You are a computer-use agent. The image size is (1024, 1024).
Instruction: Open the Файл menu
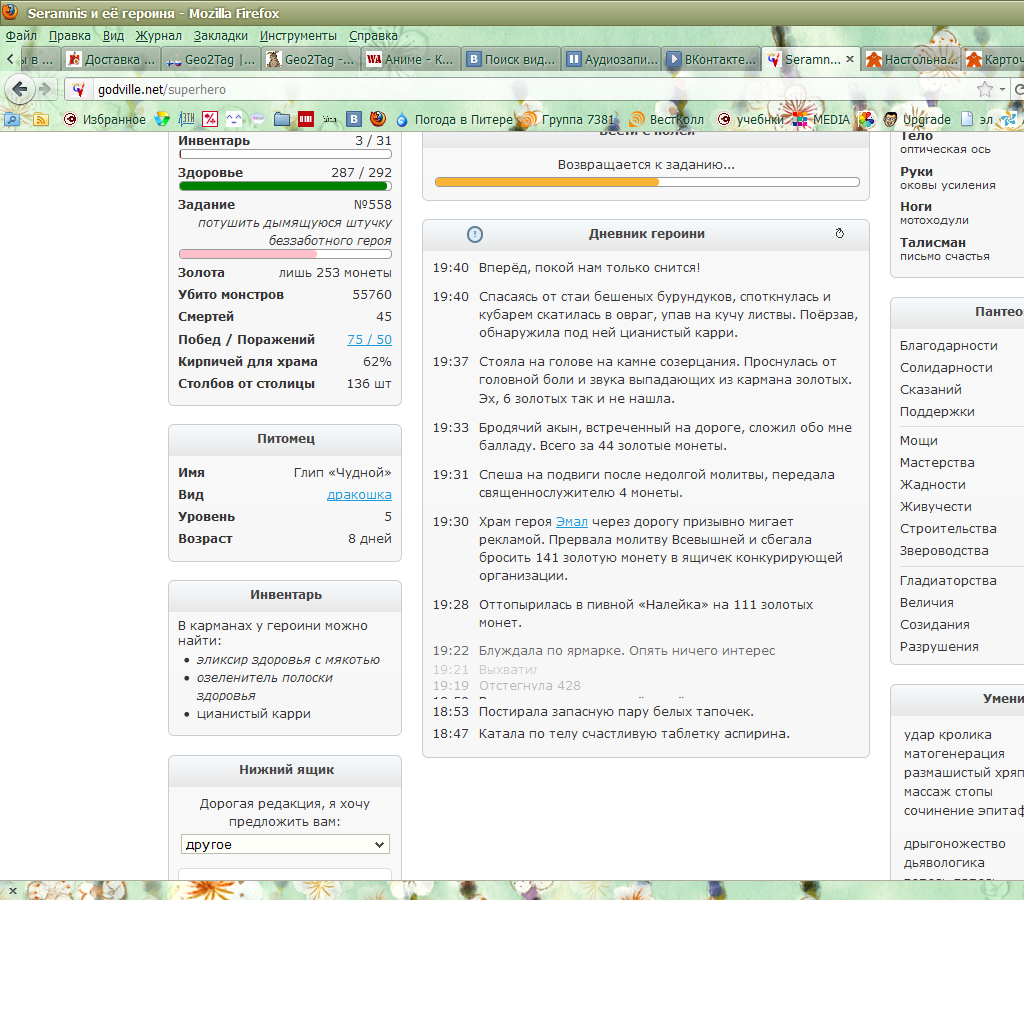(x=22, y=36)
